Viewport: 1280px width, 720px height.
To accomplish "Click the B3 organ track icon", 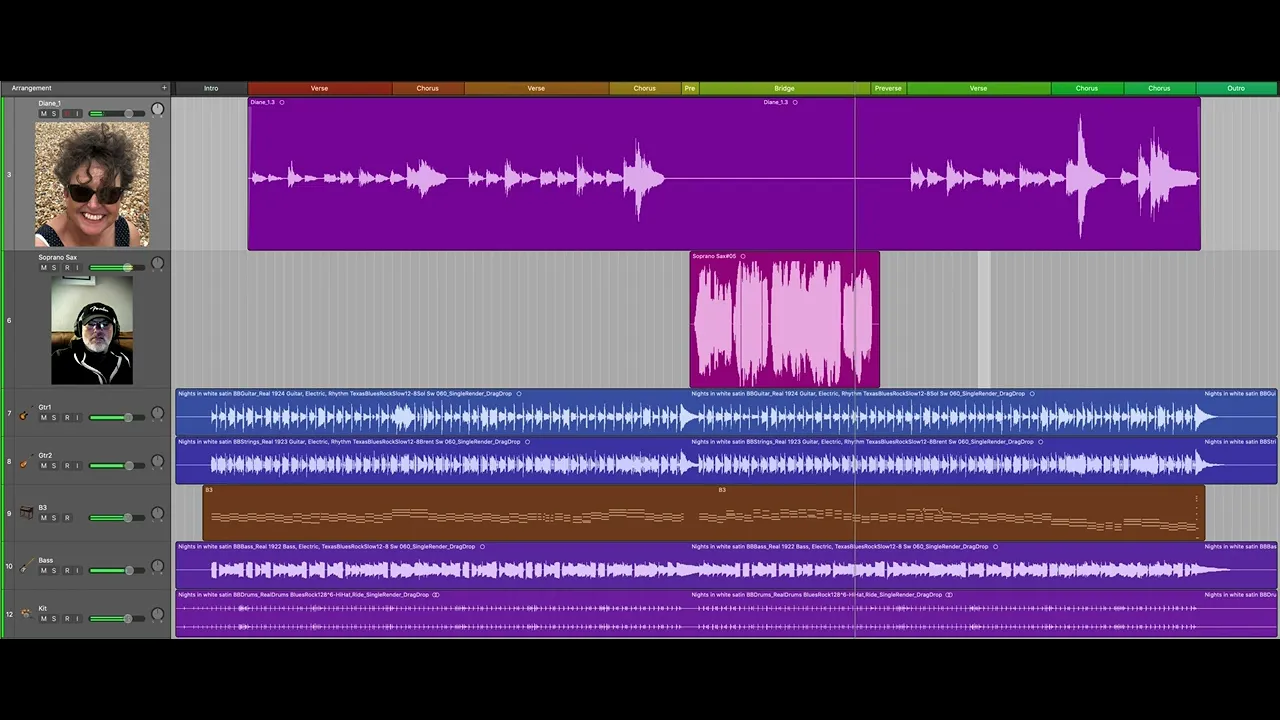I will (26, 512).
